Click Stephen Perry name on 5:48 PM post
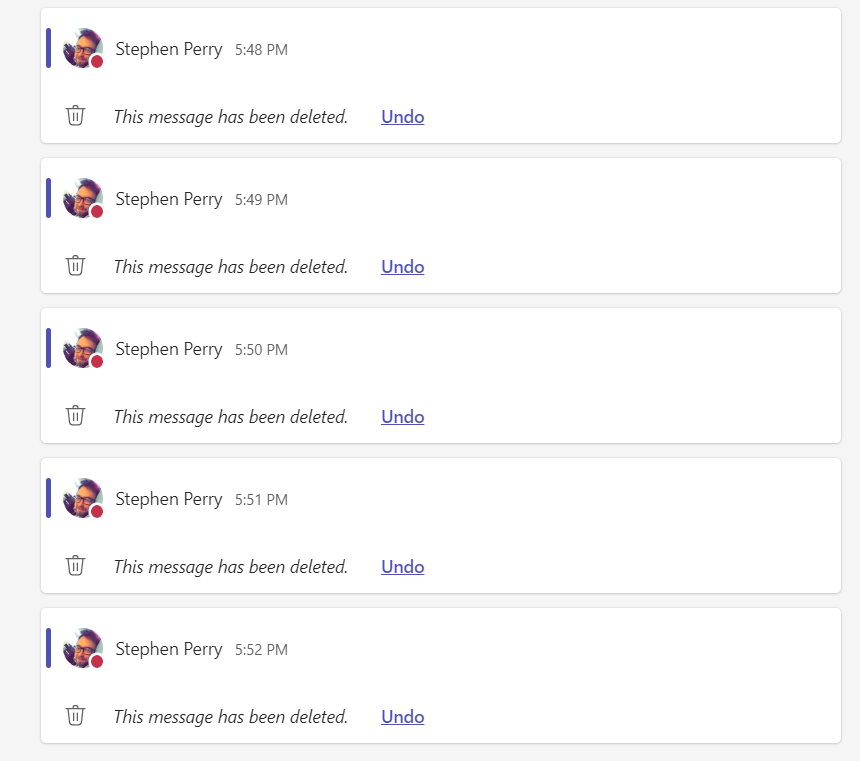The width and height of the screenshot is (860, 761). tap(168, 49)
